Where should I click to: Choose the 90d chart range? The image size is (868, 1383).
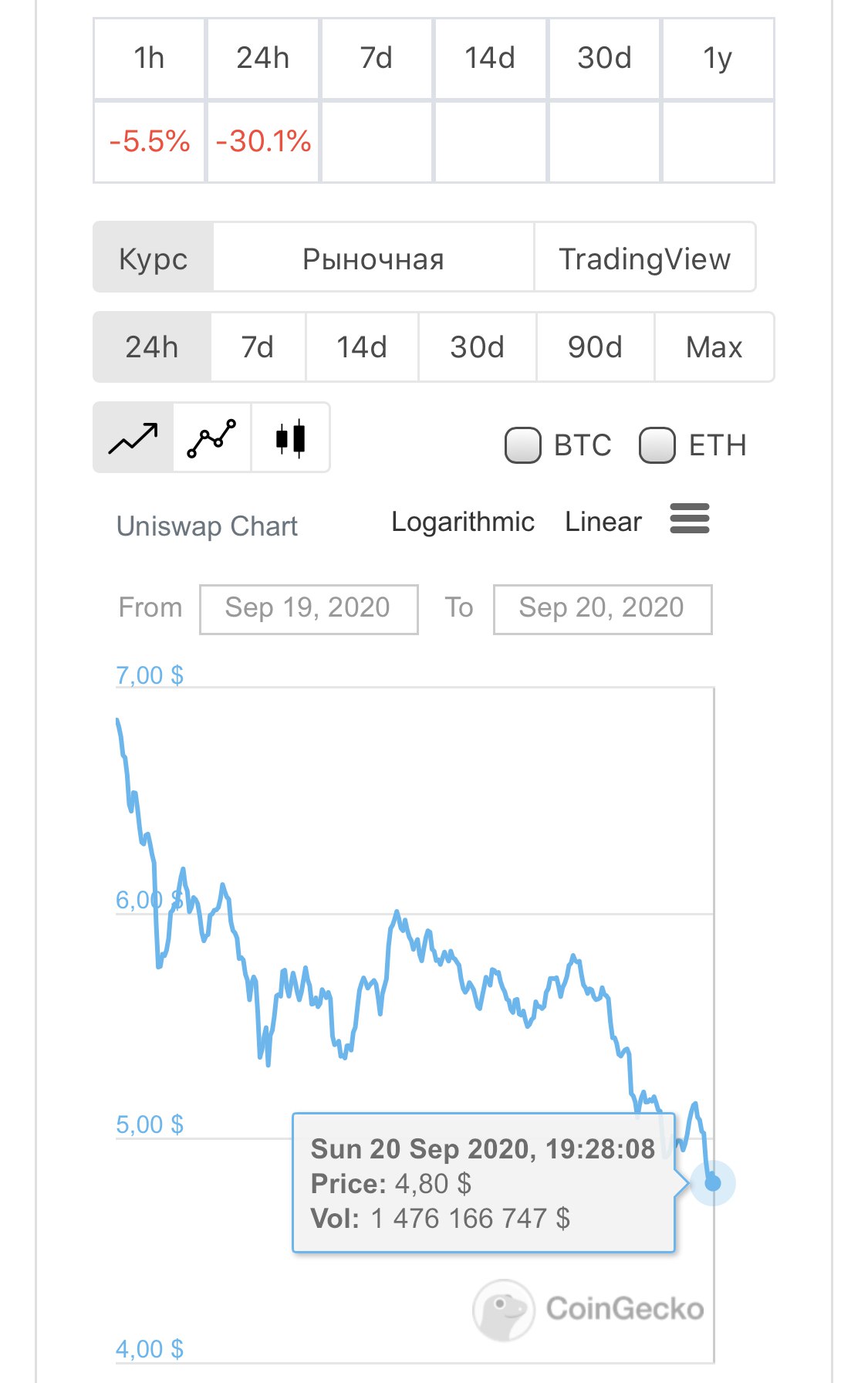pos(595,347)
